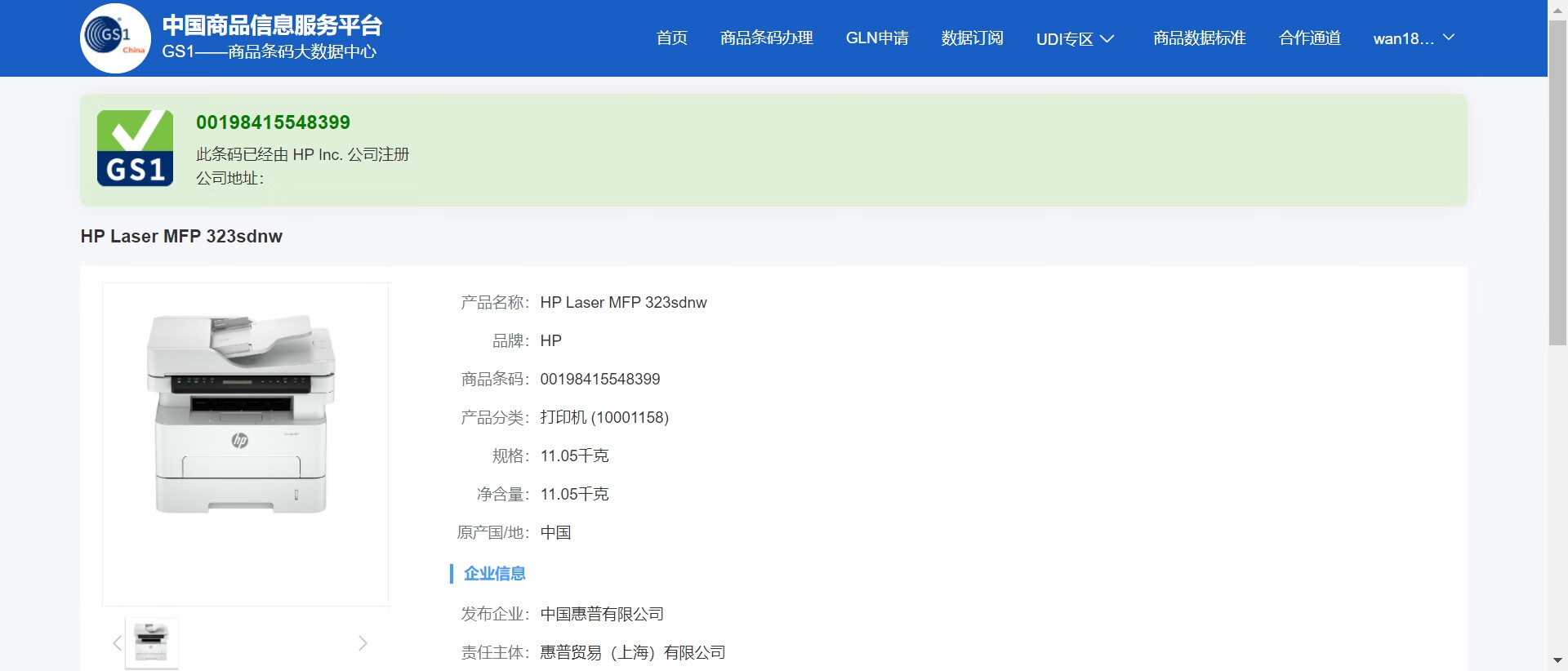This screenshot has width=1568, height=671.
Task: Click the 企业信息 section heading
Action: coord(494,574)
